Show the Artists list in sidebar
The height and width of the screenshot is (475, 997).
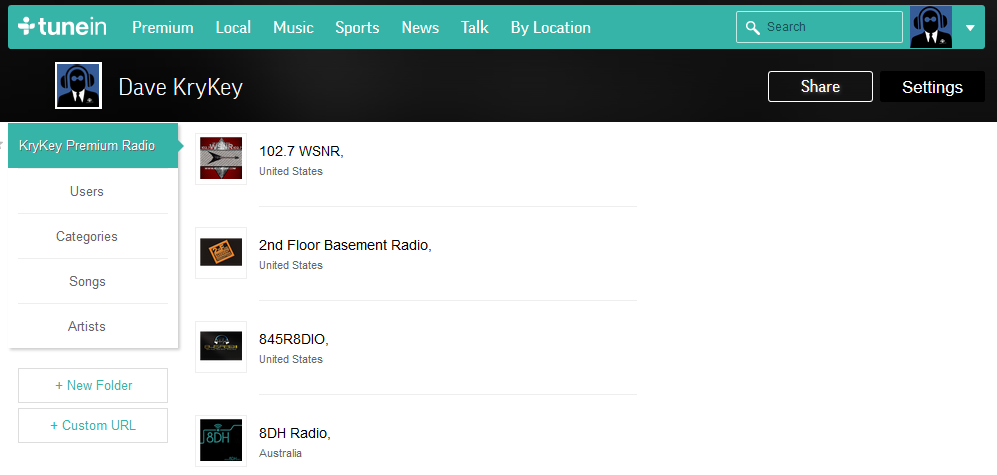coord(87,327)
